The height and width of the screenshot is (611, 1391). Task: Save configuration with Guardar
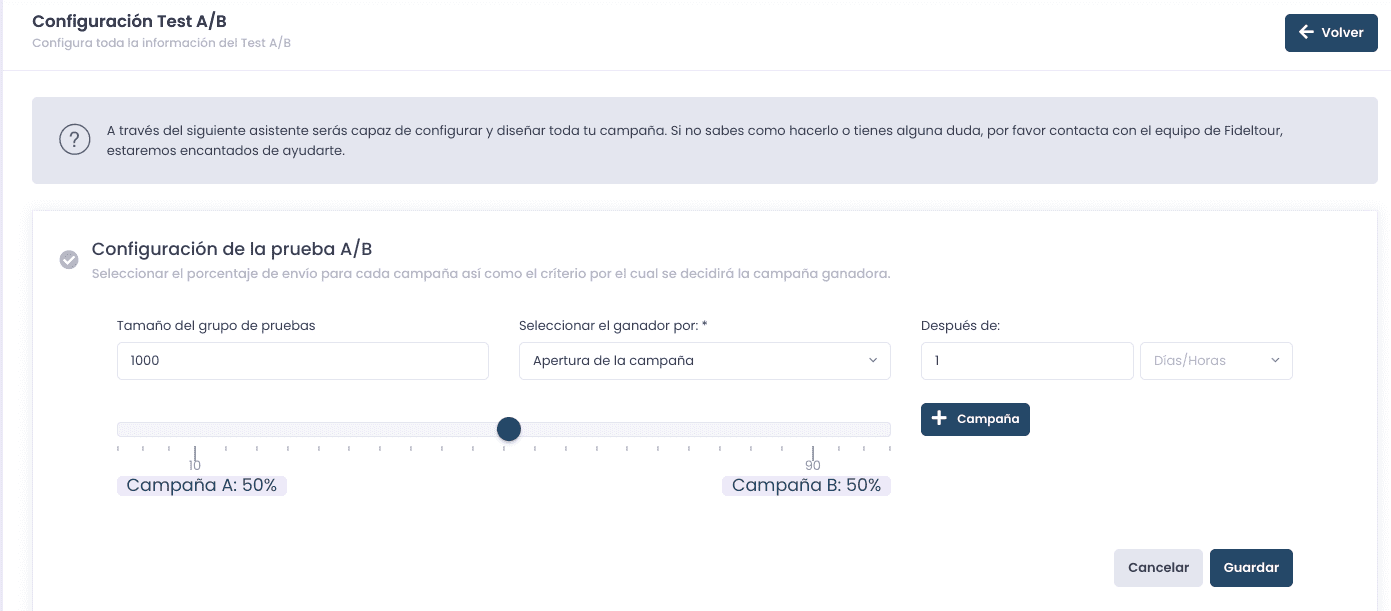1251,567
